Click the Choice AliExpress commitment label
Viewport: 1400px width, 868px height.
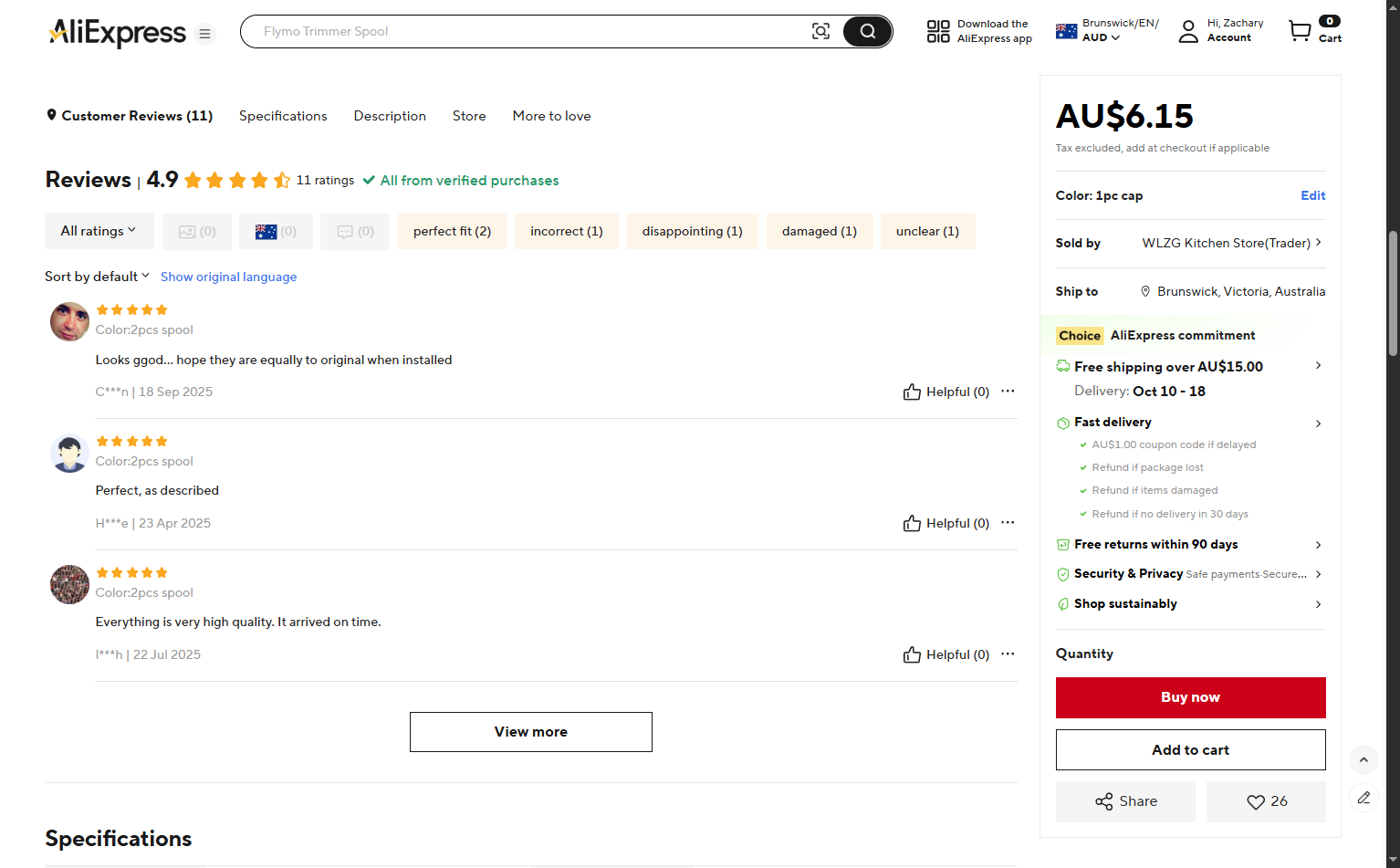(1155, 336)
